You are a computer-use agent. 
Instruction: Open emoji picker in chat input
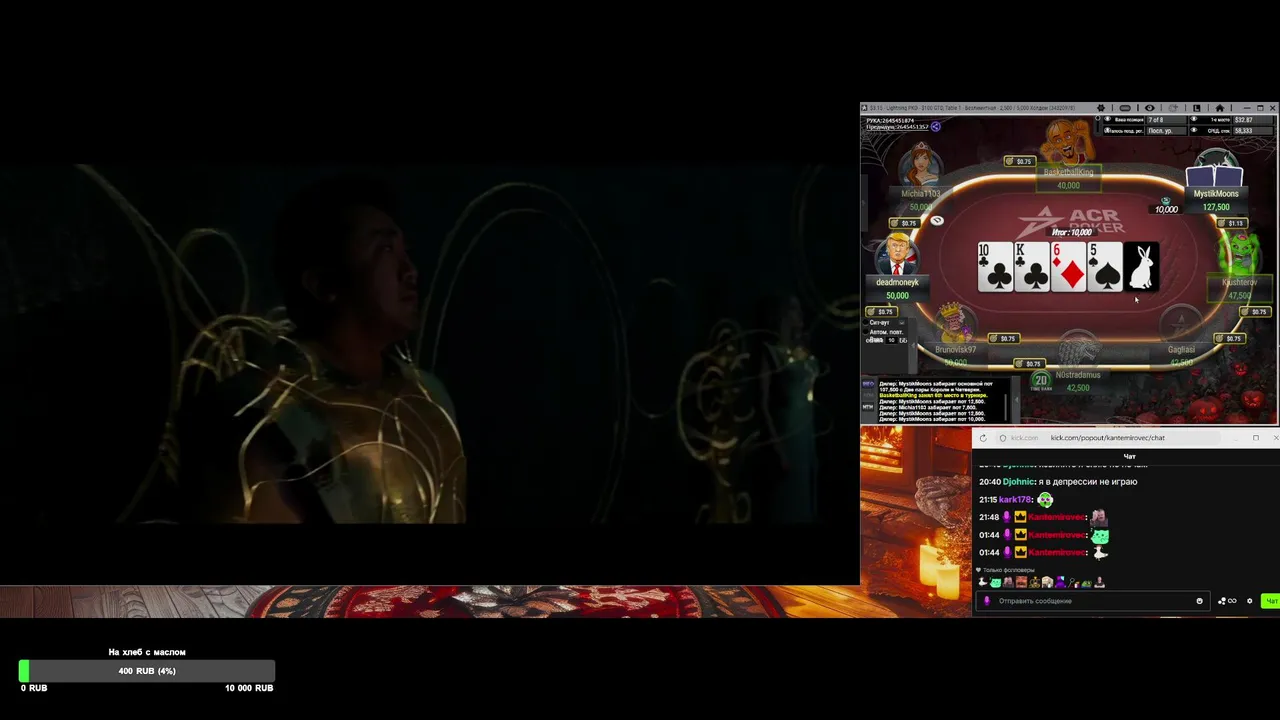coord(1199,601)
